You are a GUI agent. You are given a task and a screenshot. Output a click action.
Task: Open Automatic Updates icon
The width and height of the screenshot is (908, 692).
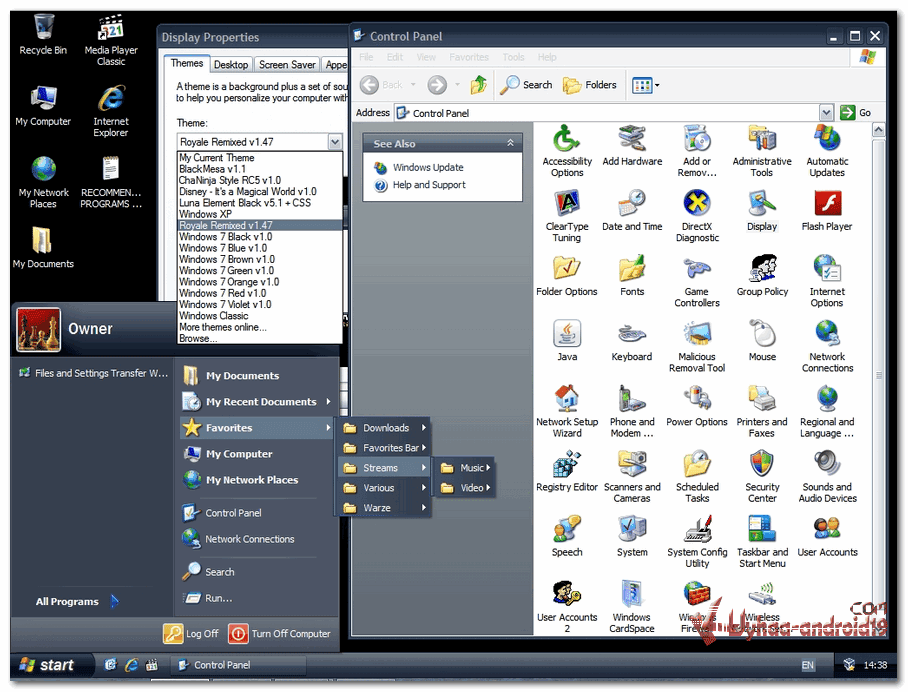click(827, 152)
